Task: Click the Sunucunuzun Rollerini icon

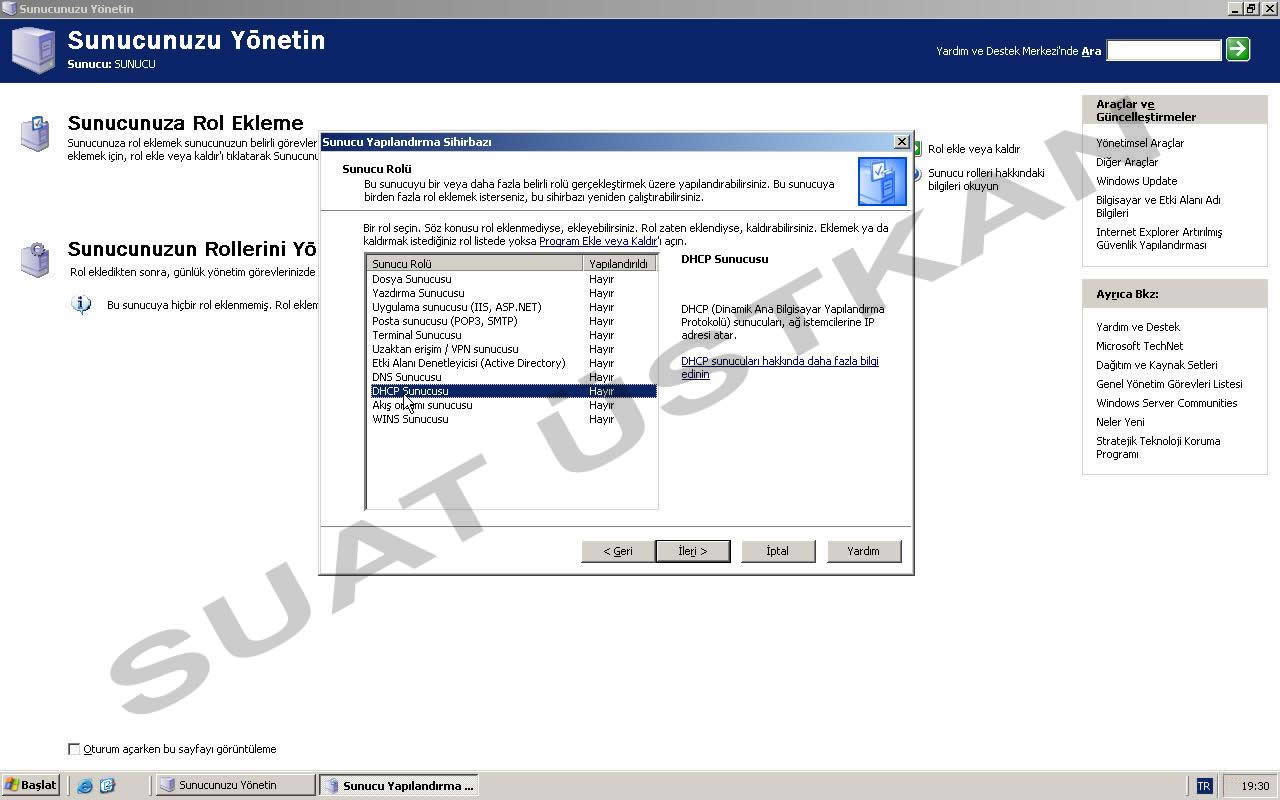Action: coord(34,259)
